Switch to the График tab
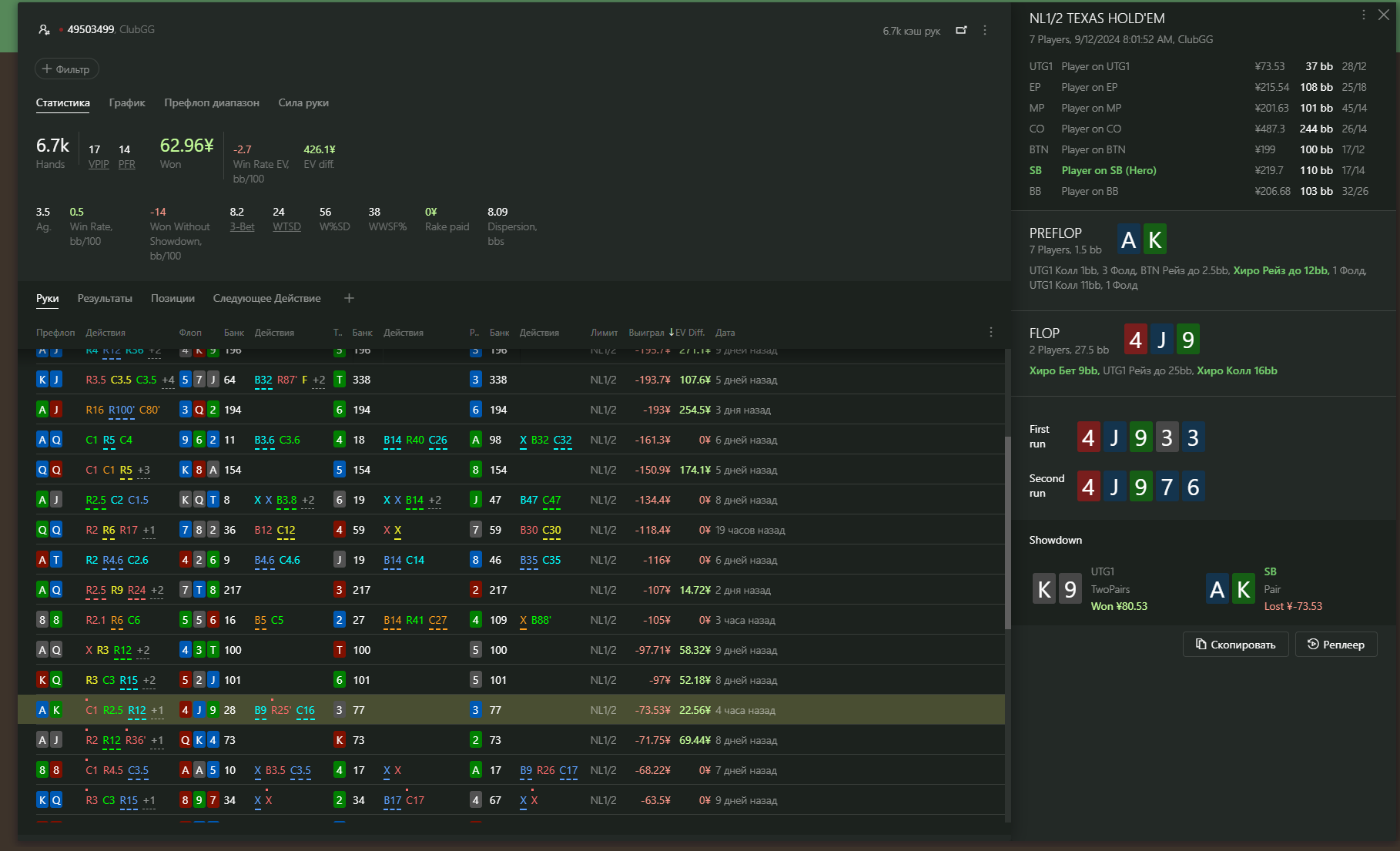The image size is (1400, 851). [127, 102]
